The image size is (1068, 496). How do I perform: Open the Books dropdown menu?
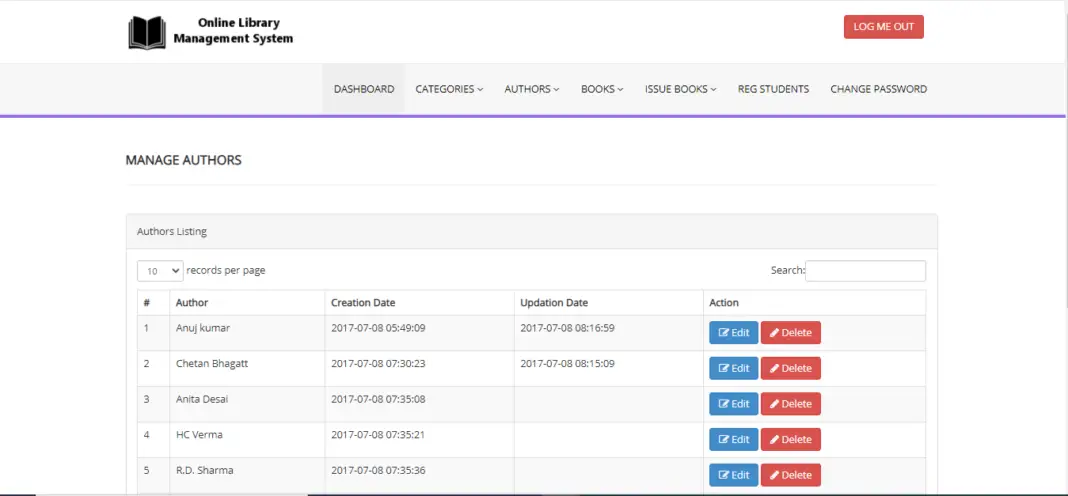point(601,89)
